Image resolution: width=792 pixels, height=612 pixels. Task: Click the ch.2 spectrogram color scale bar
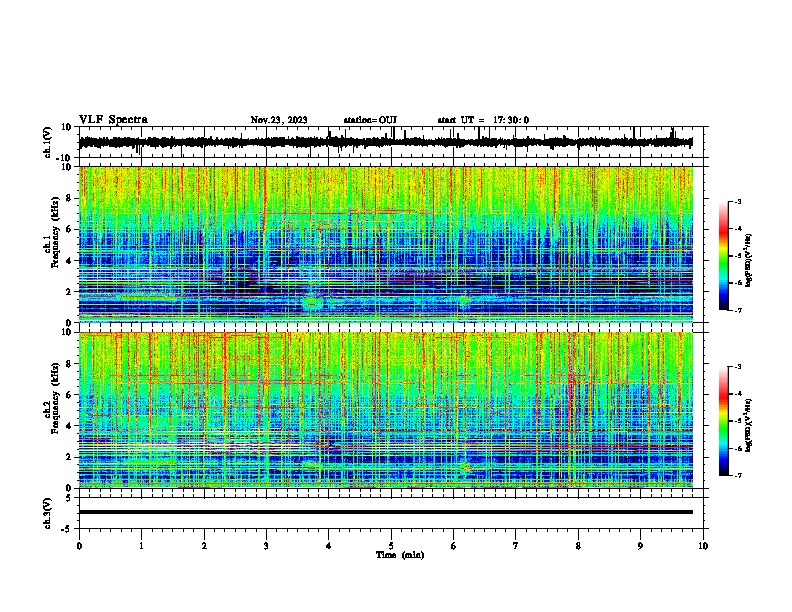coord(724,421)
